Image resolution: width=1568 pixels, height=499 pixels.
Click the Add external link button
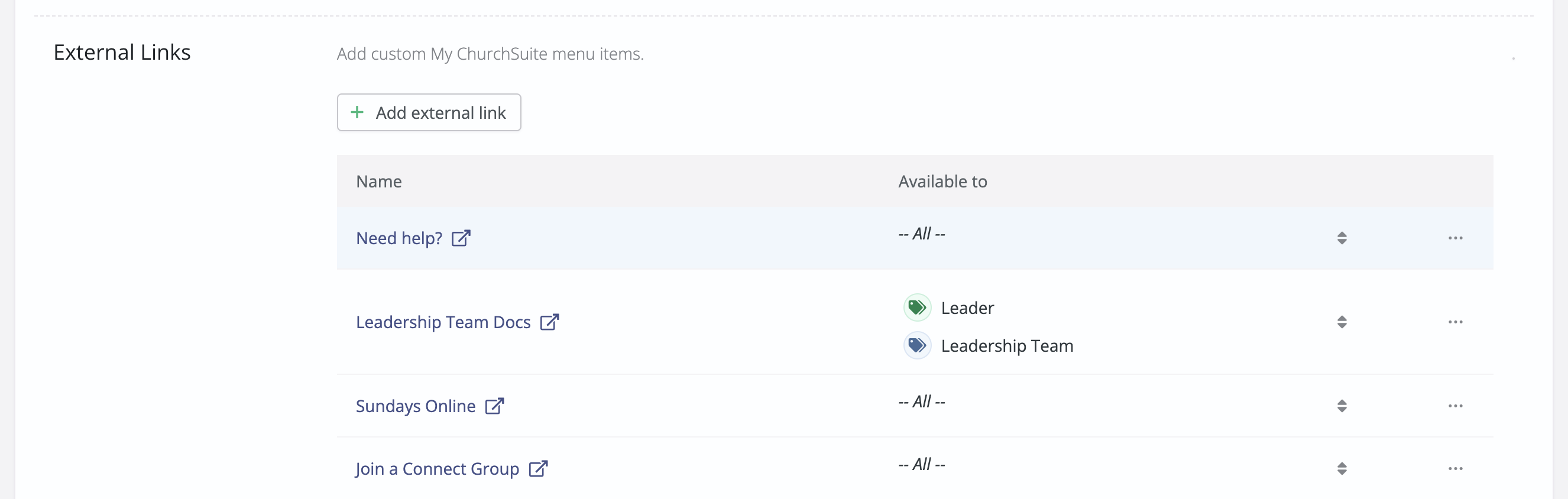(429, 112)
